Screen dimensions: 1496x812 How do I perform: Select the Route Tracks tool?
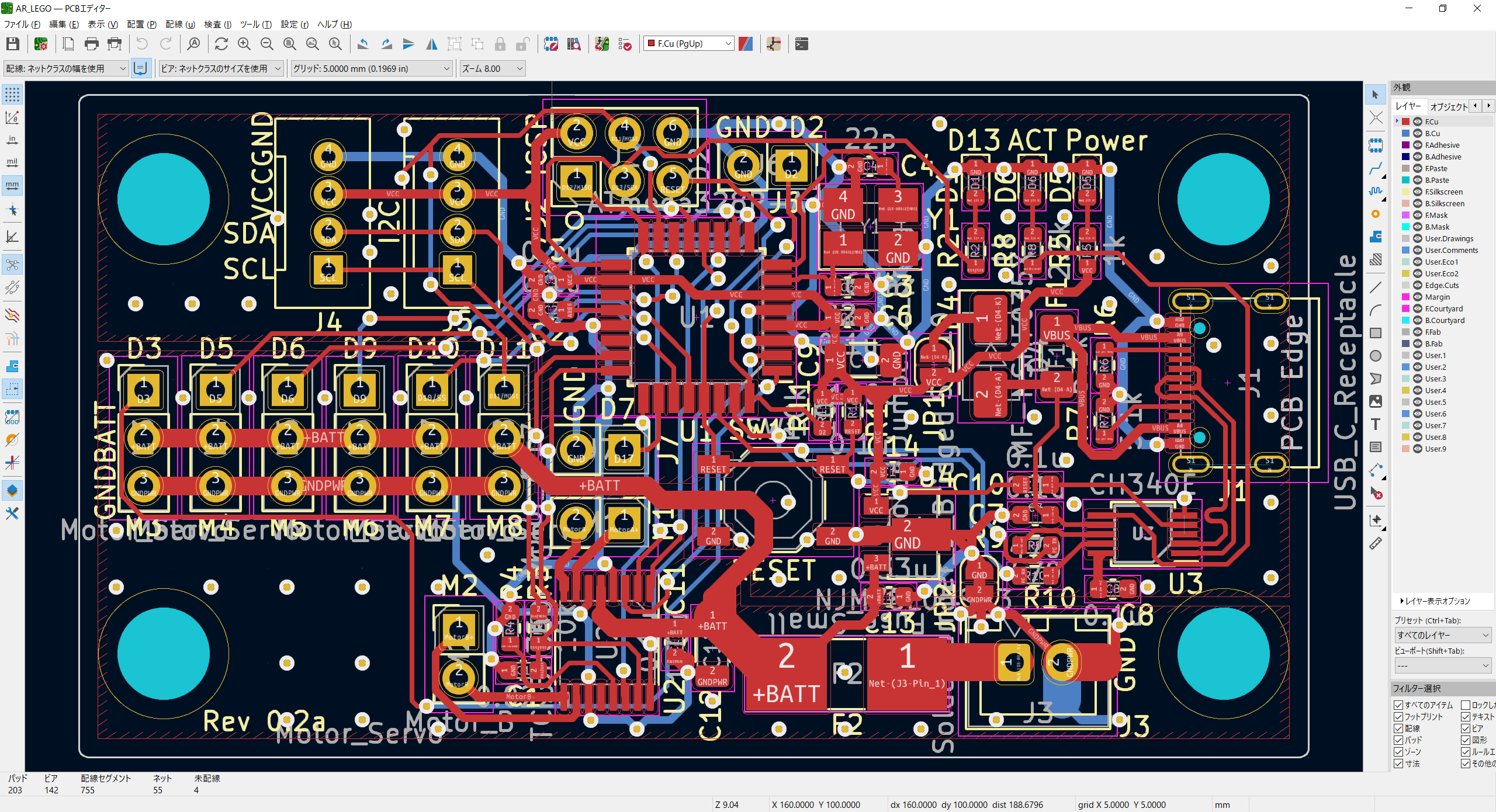pos(1376,168)
